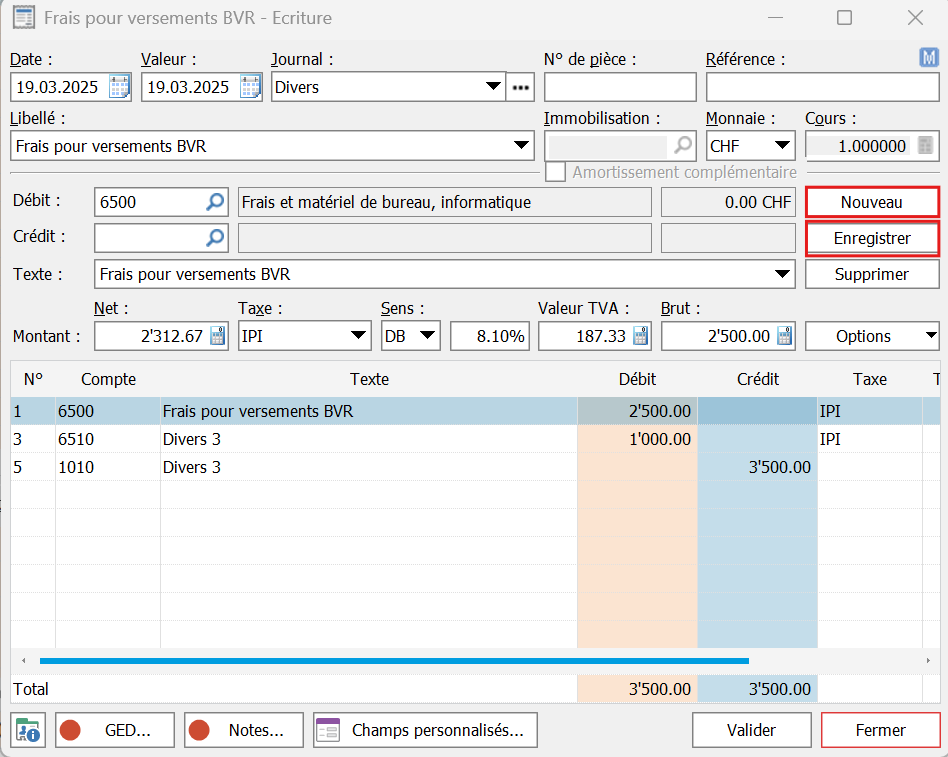Viewport: 948px width, 757px height.
Task: Click the Débit account search magnifier
Action: pyautogui.click(x=215, y=203)
